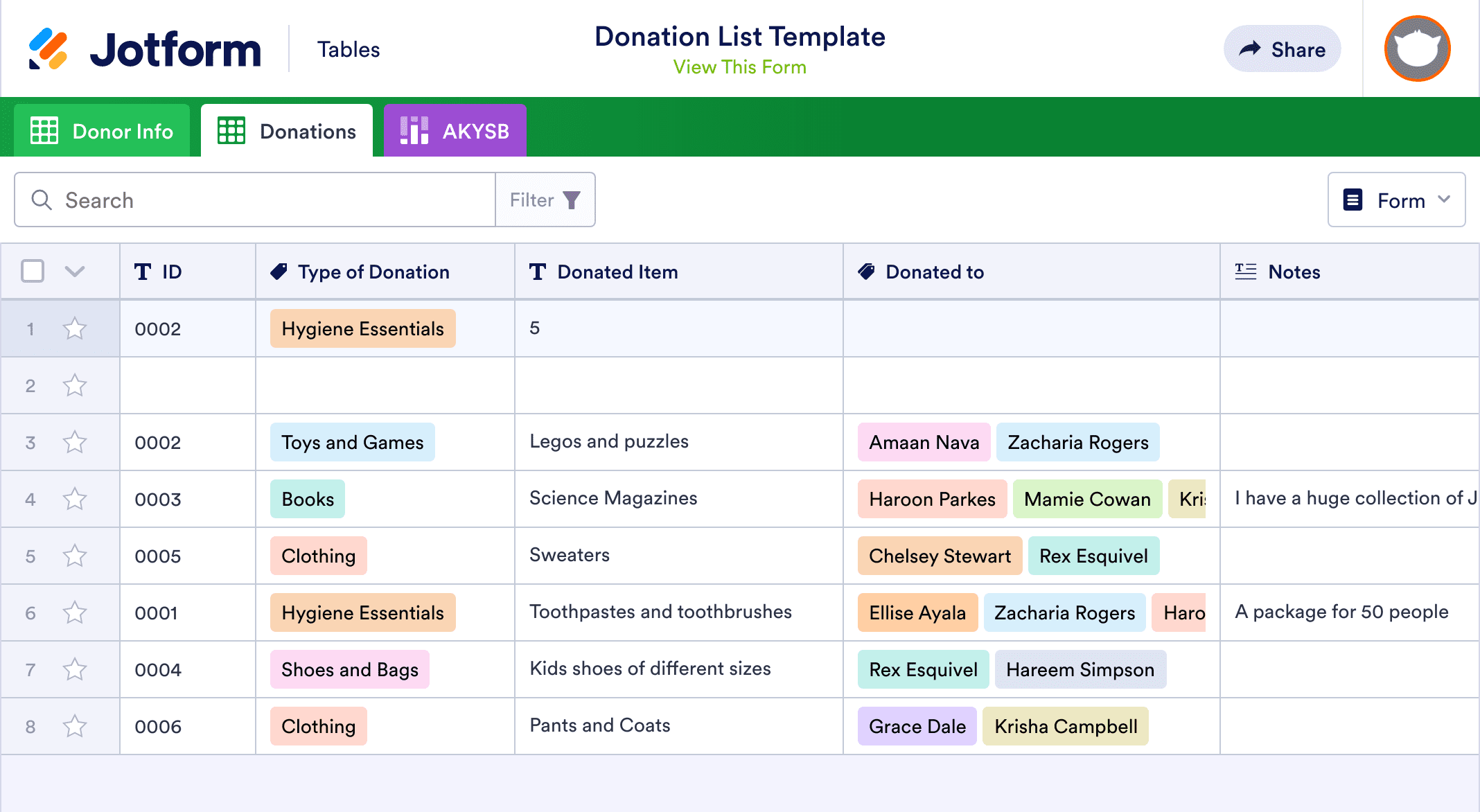Click the Grace Dale tag
1480x812 pixels.
[917, 726]
